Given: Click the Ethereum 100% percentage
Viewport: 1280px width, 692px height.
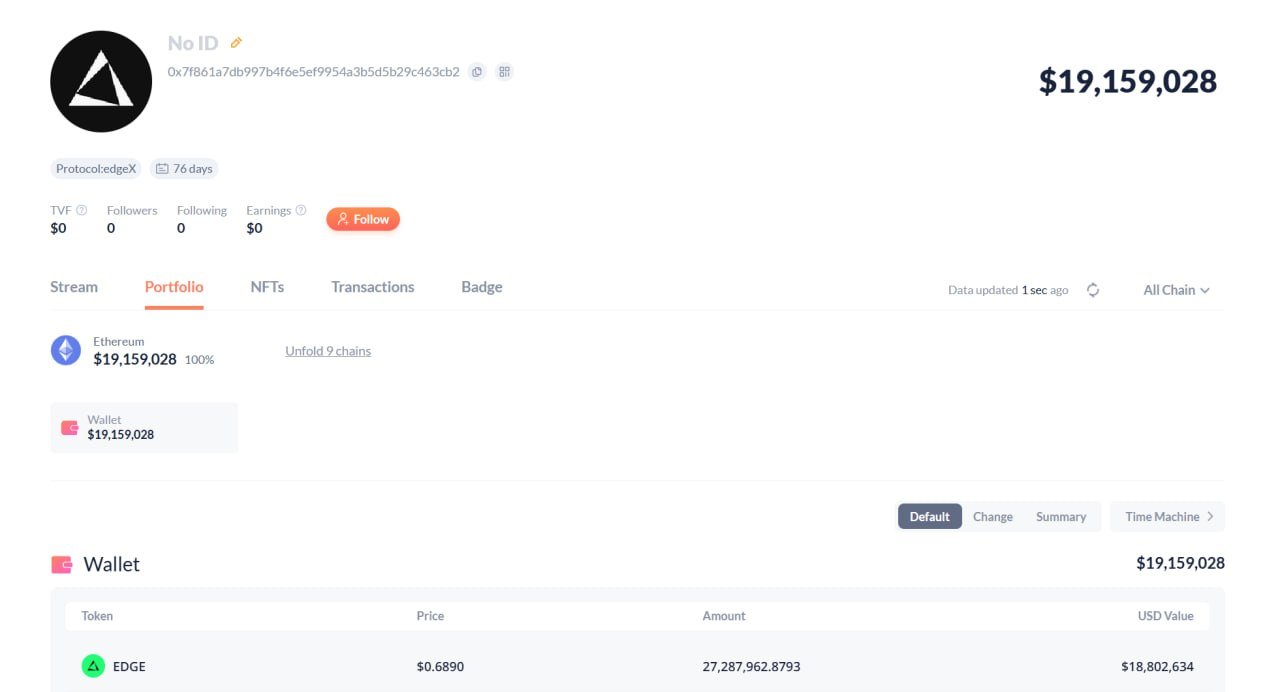Looking at the screenshot, I should coord(199,360).
